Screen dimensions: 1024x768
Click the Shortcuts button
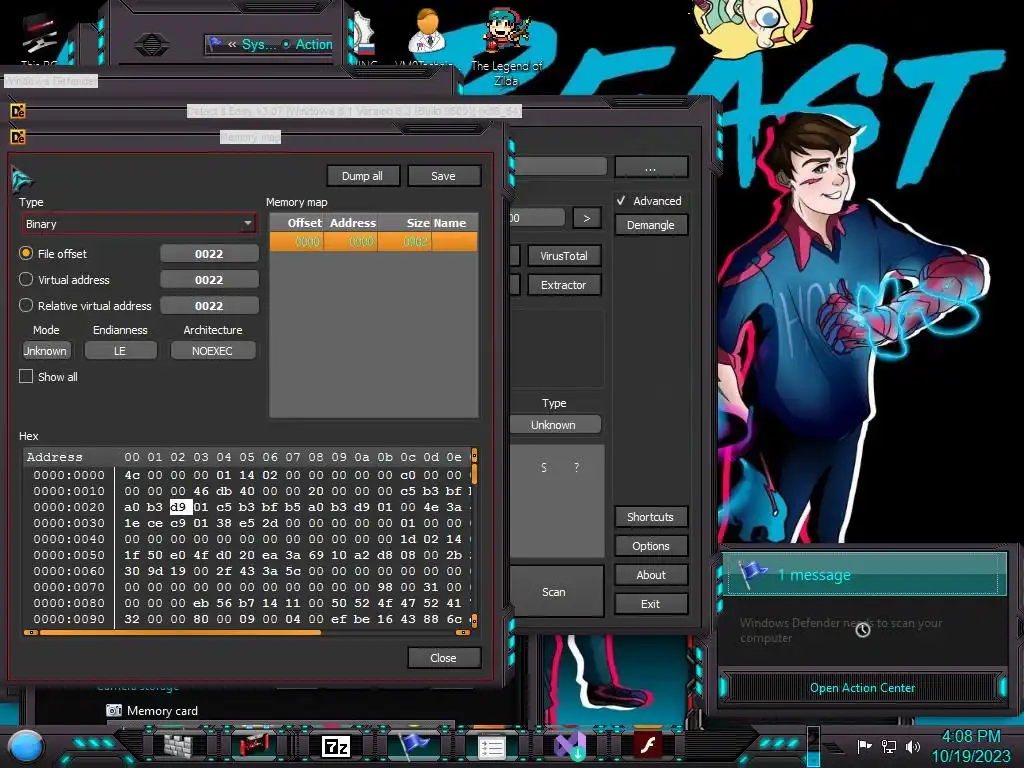coord(650,517)
